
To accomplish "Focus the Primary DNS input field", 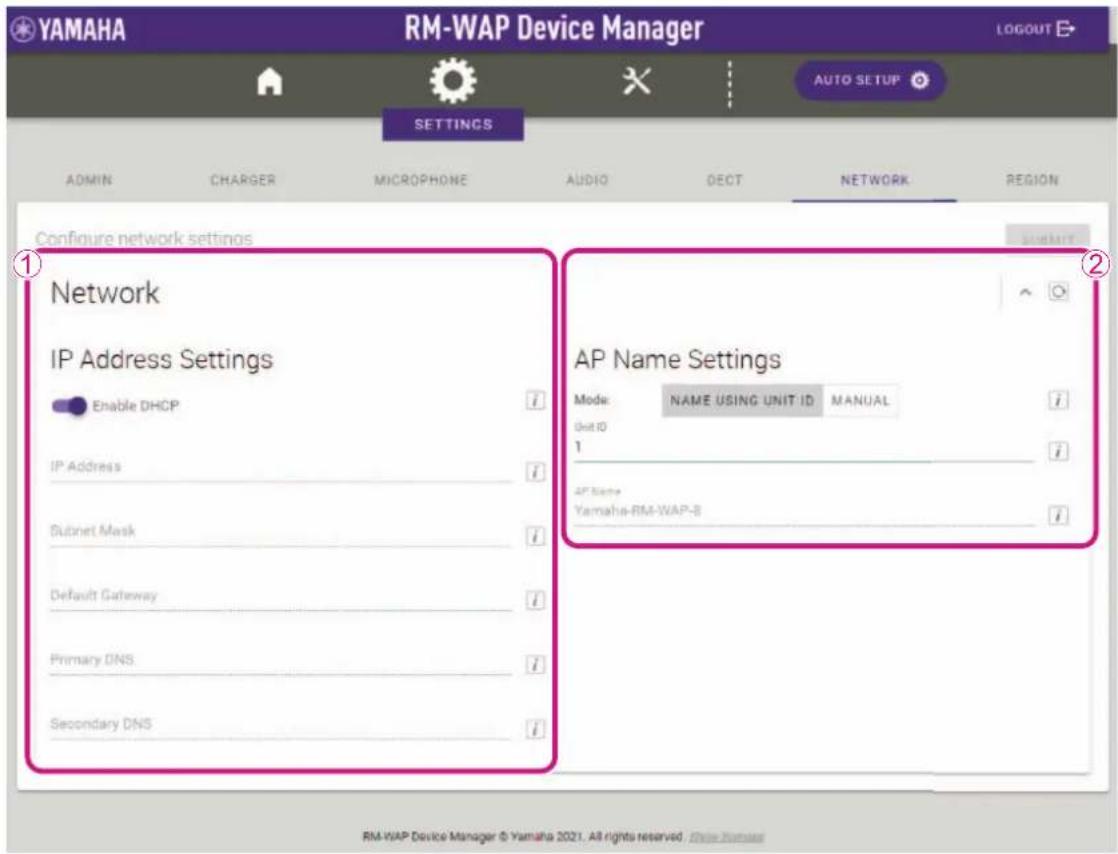I will click(281, 661).
